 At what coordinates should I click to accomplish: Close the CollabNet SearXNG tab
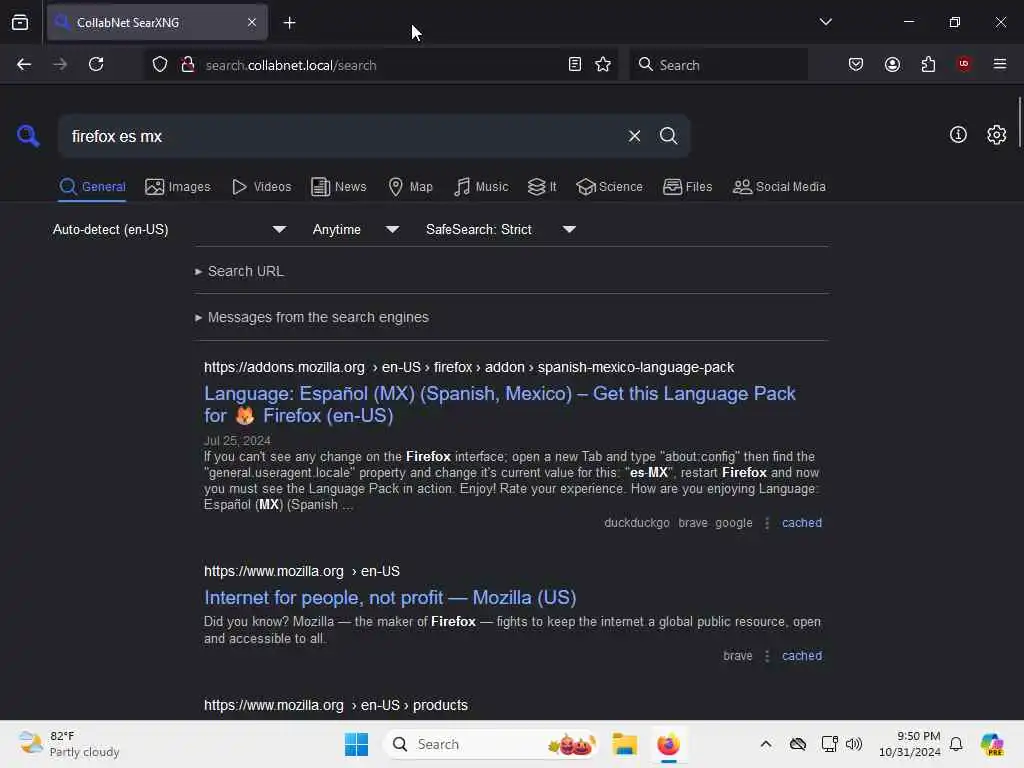coord(252,22)
